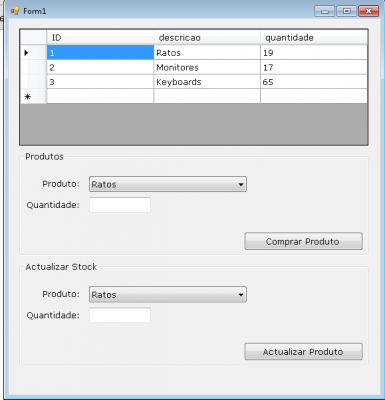This screenshot has height=400, width=385.
Task: Click the Comprar Produto button
Action: click(x=303, y=241)
